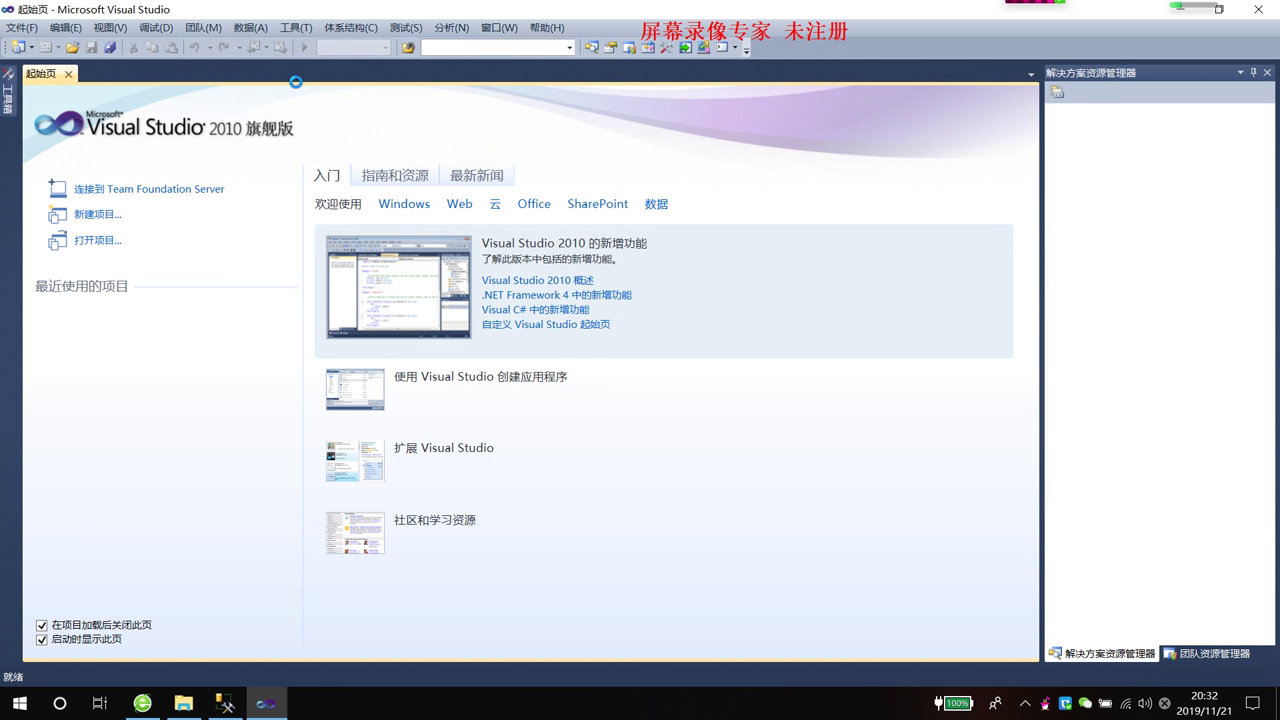Click the 社区和学习资源 item
Viewport: 1280px width, 720px height.
click(x=435, y=520)
